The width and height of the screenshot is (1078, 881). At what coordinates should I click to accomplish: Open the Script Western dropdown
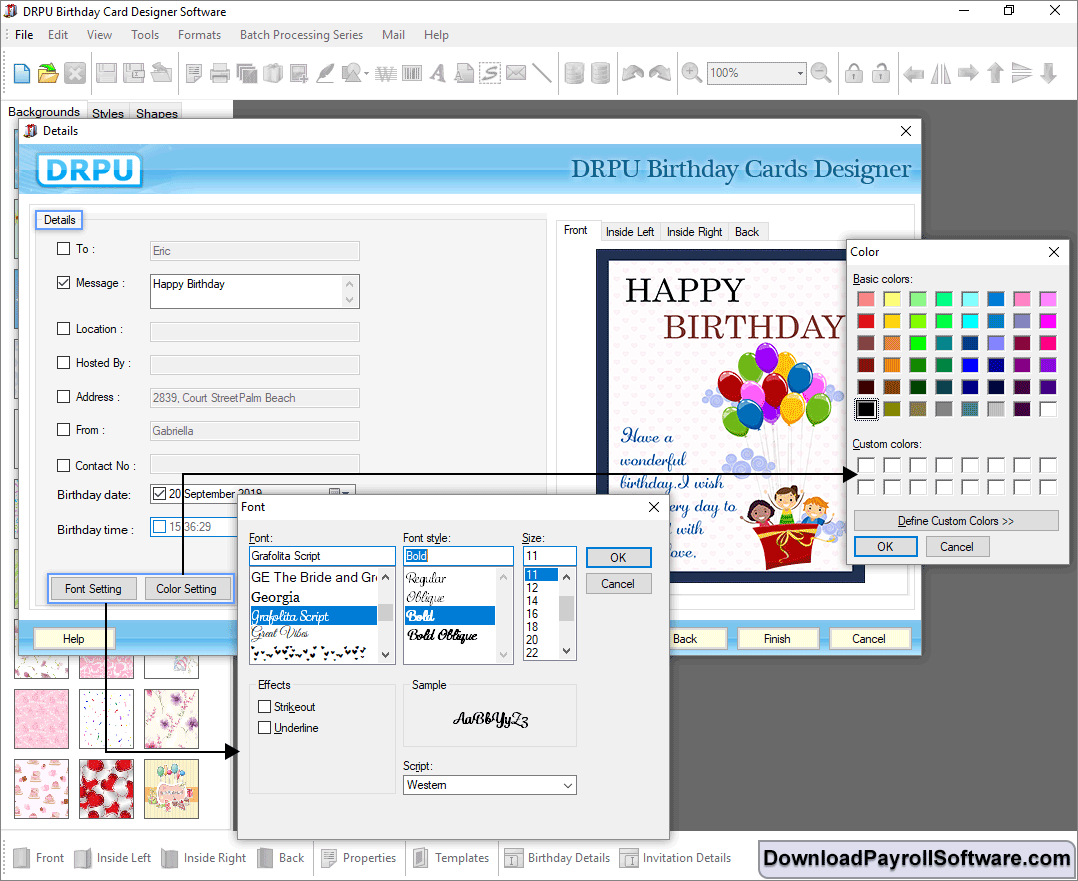[568, 785]
